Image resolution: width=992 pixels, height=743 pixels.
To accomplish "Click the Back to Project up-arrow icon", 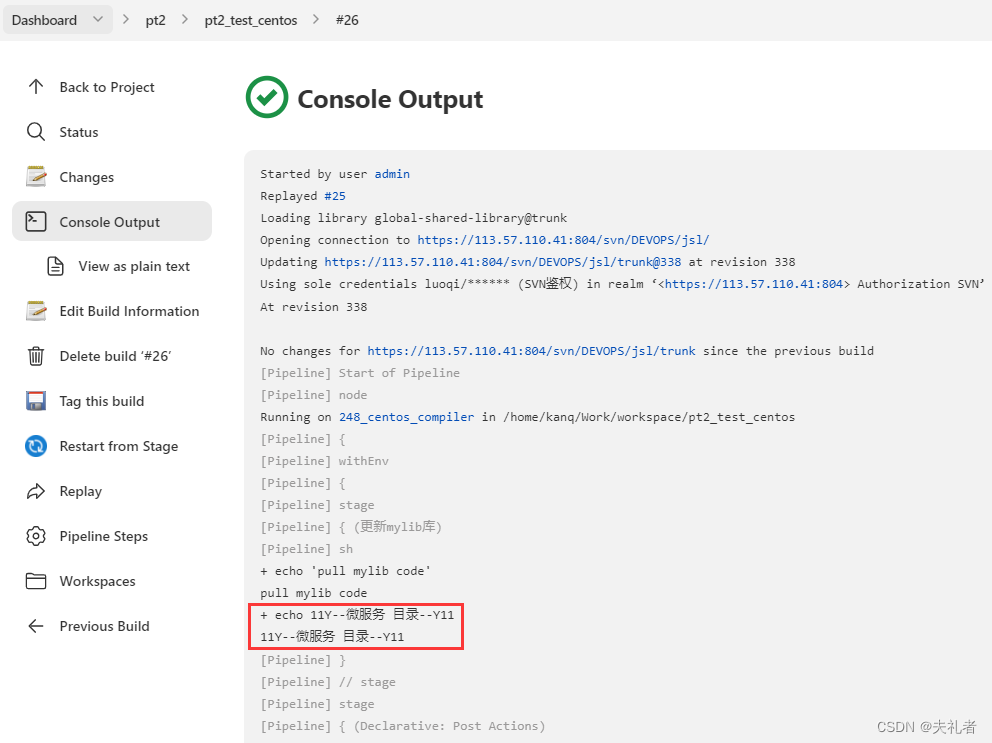I will point(36,87).
